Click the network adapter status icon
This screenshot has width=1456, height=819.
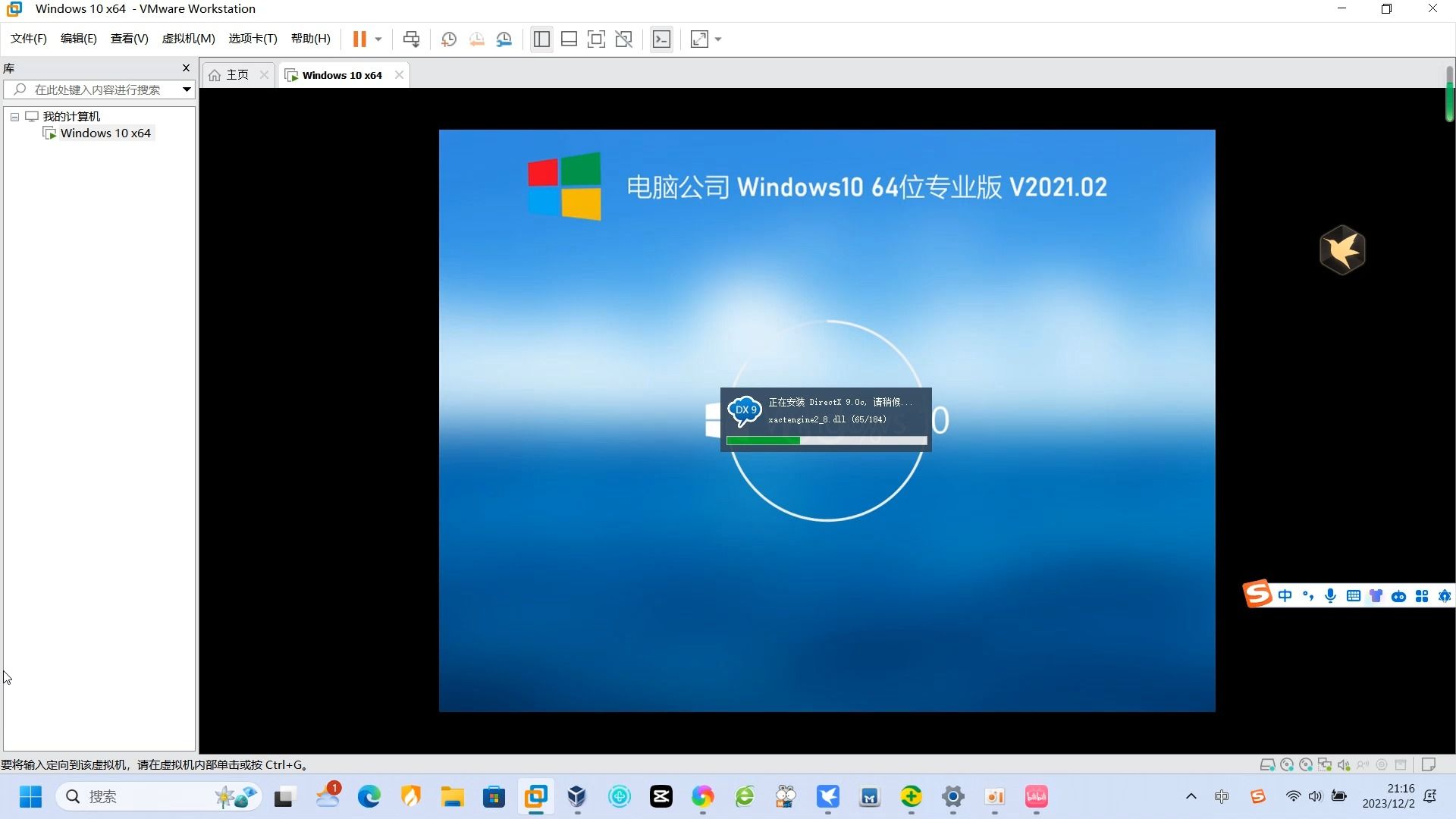click(x=1325, y=764)
